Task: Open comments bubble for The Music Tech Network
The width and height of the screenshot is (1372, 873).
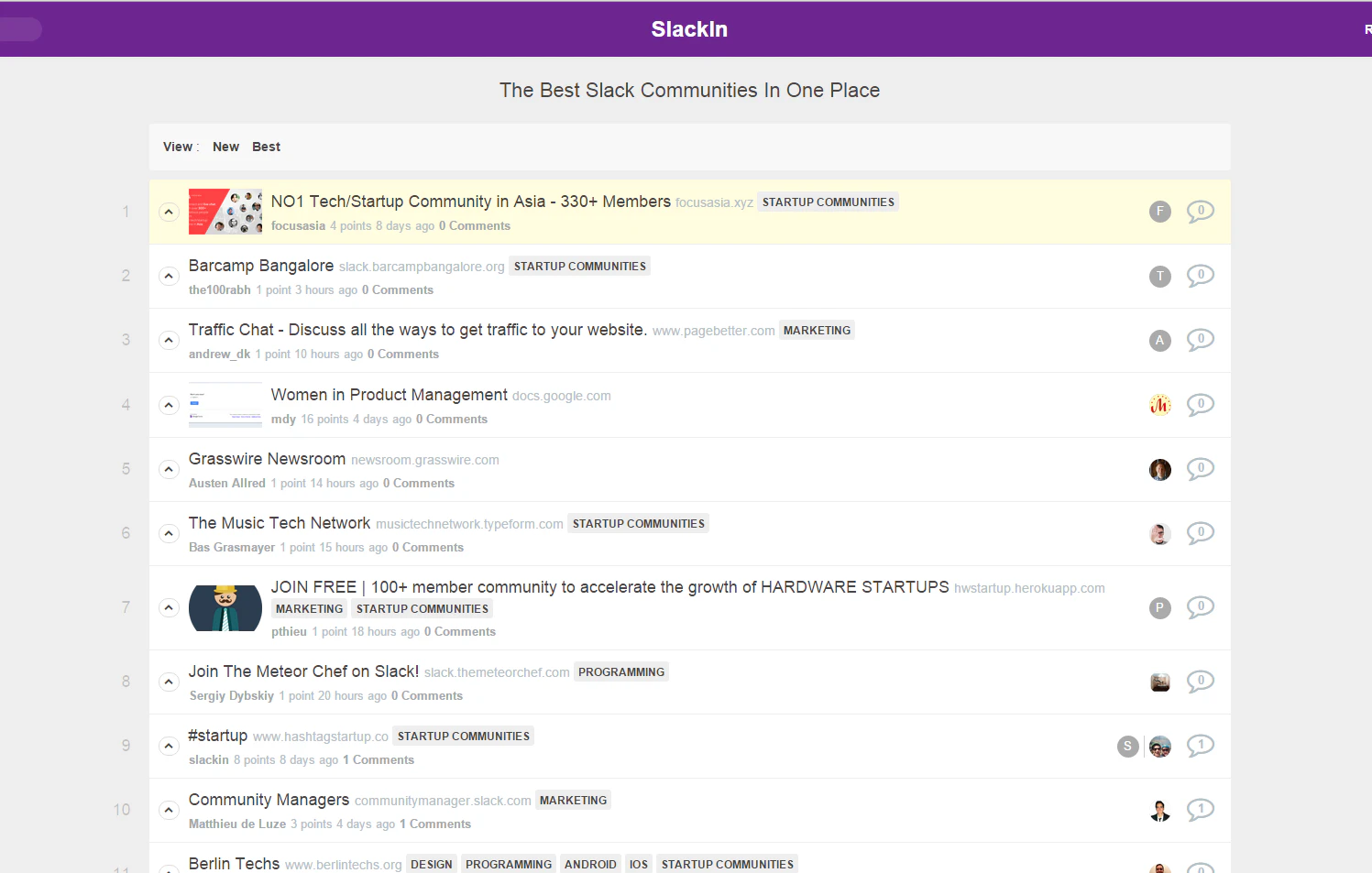Action: tap(1201, 533)
